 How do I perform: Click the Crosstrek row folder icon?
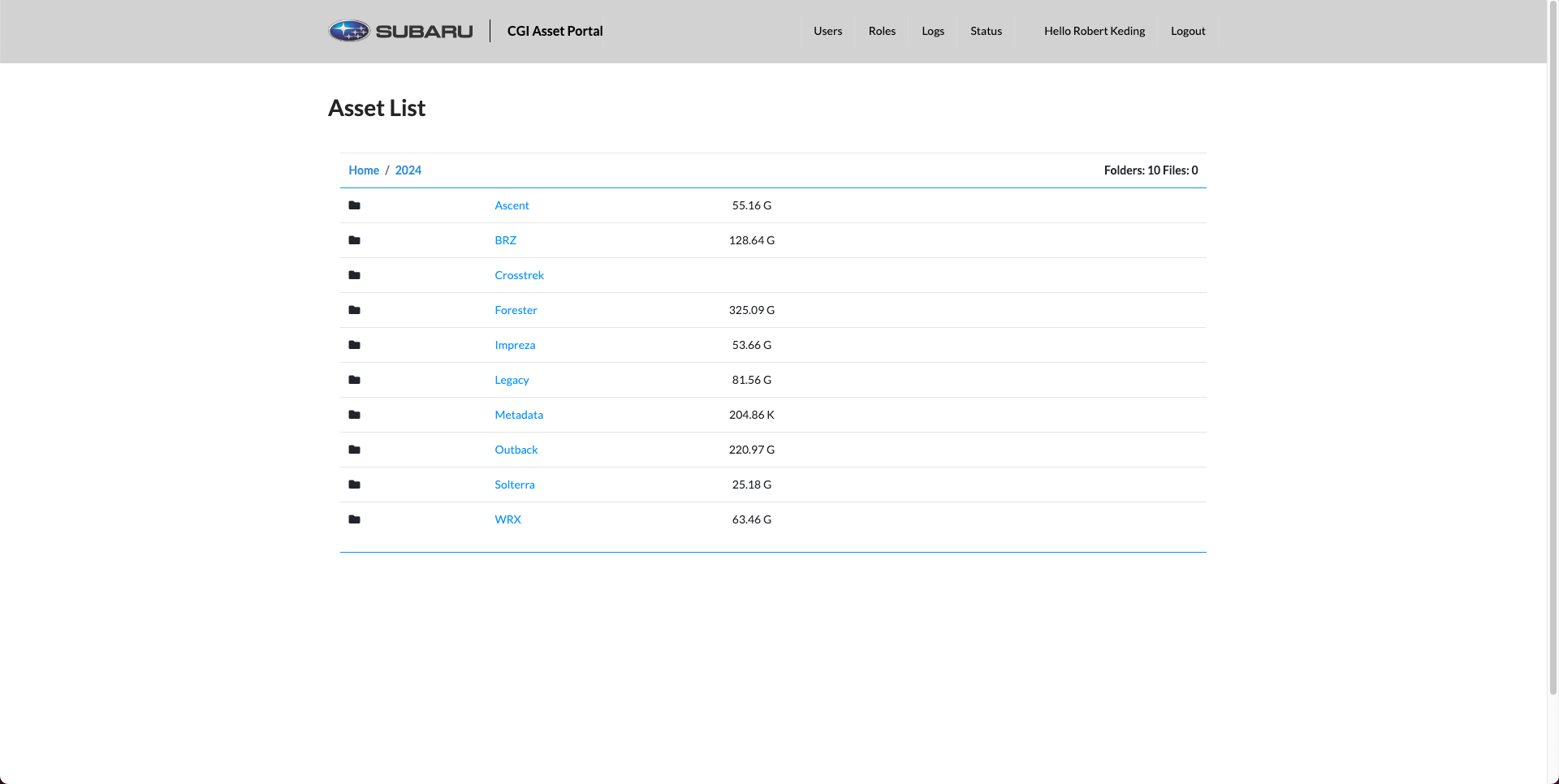pyautogui.click(x=354, y=275)
